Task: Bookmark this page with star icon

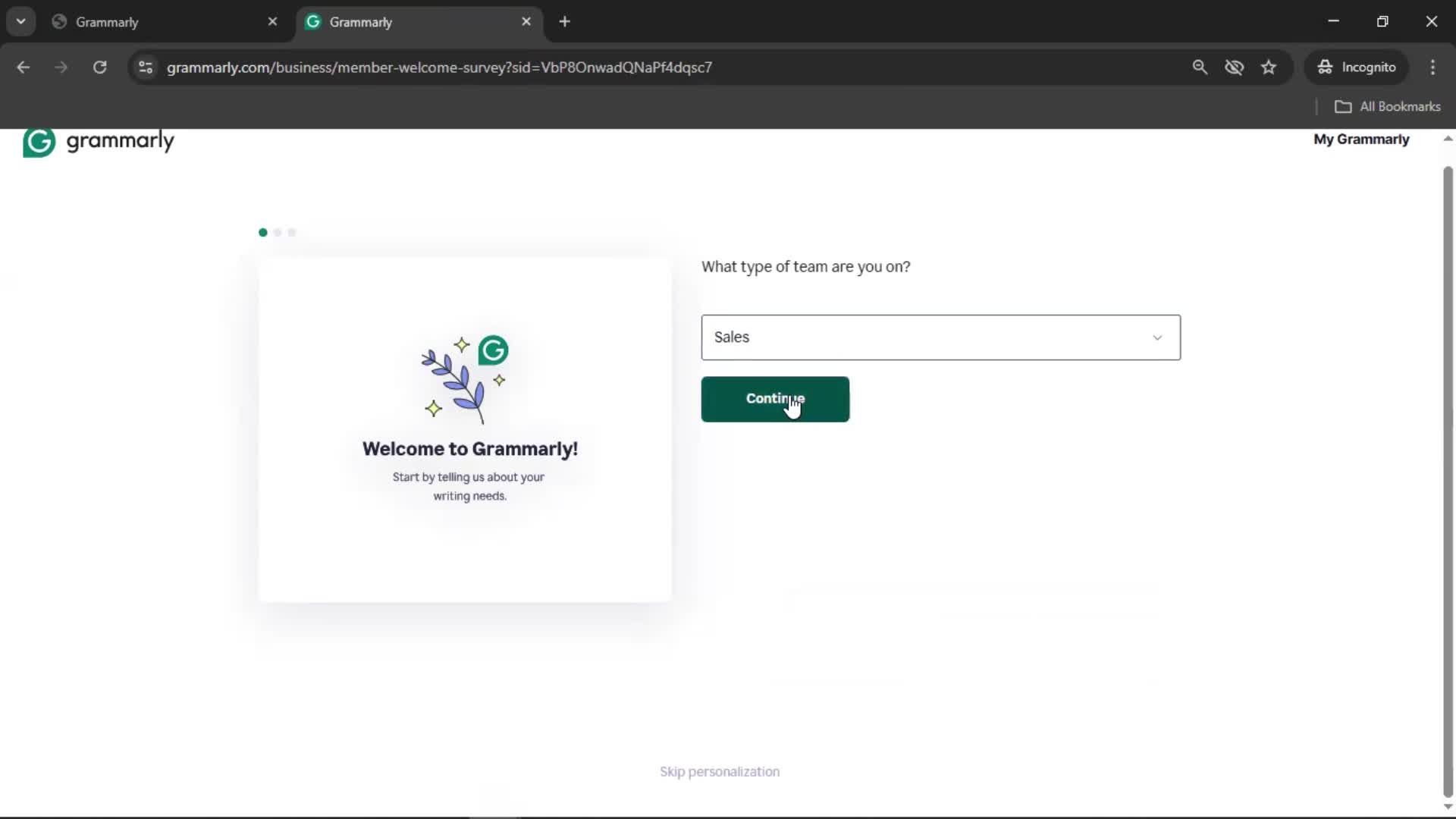Action: (1269, 67)
